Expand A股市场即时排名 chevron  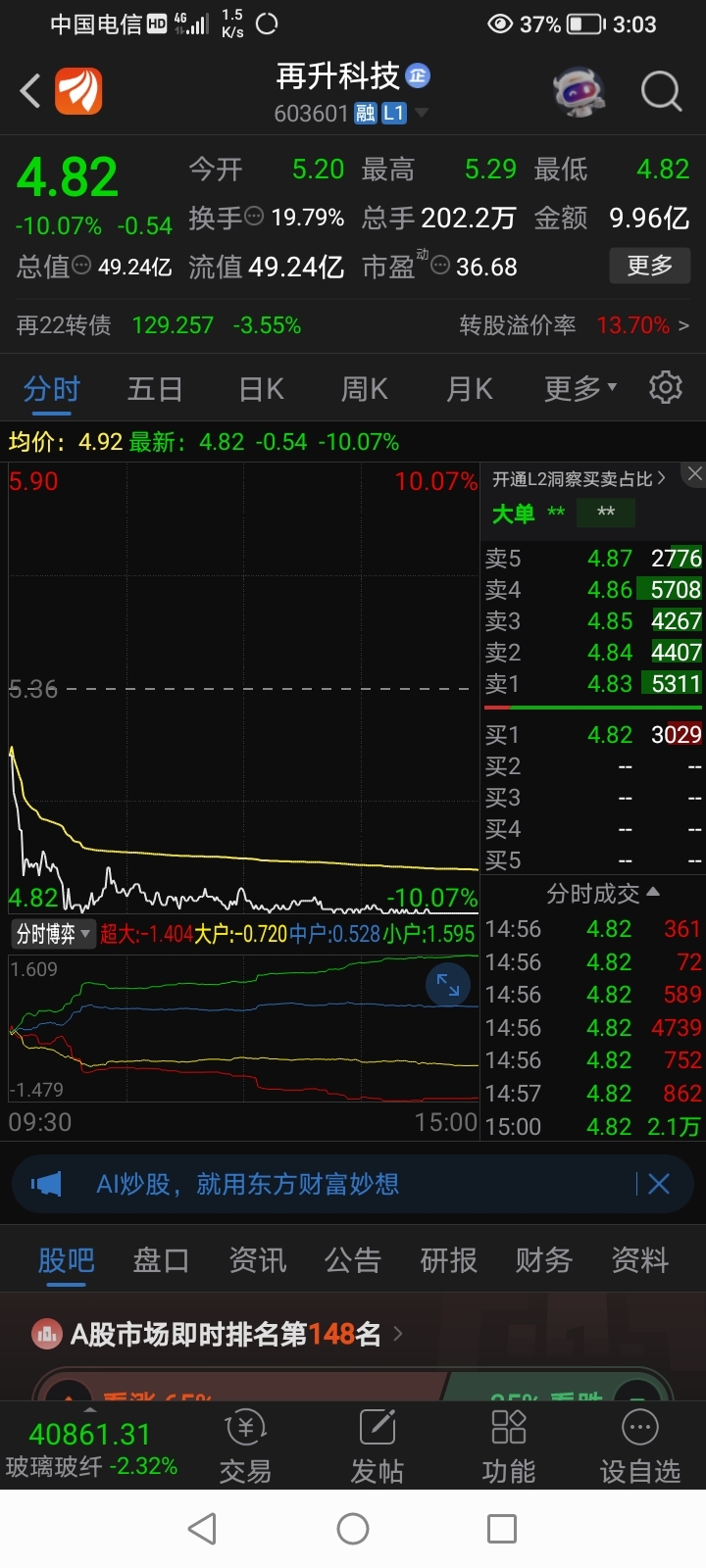click(397, 1334)
